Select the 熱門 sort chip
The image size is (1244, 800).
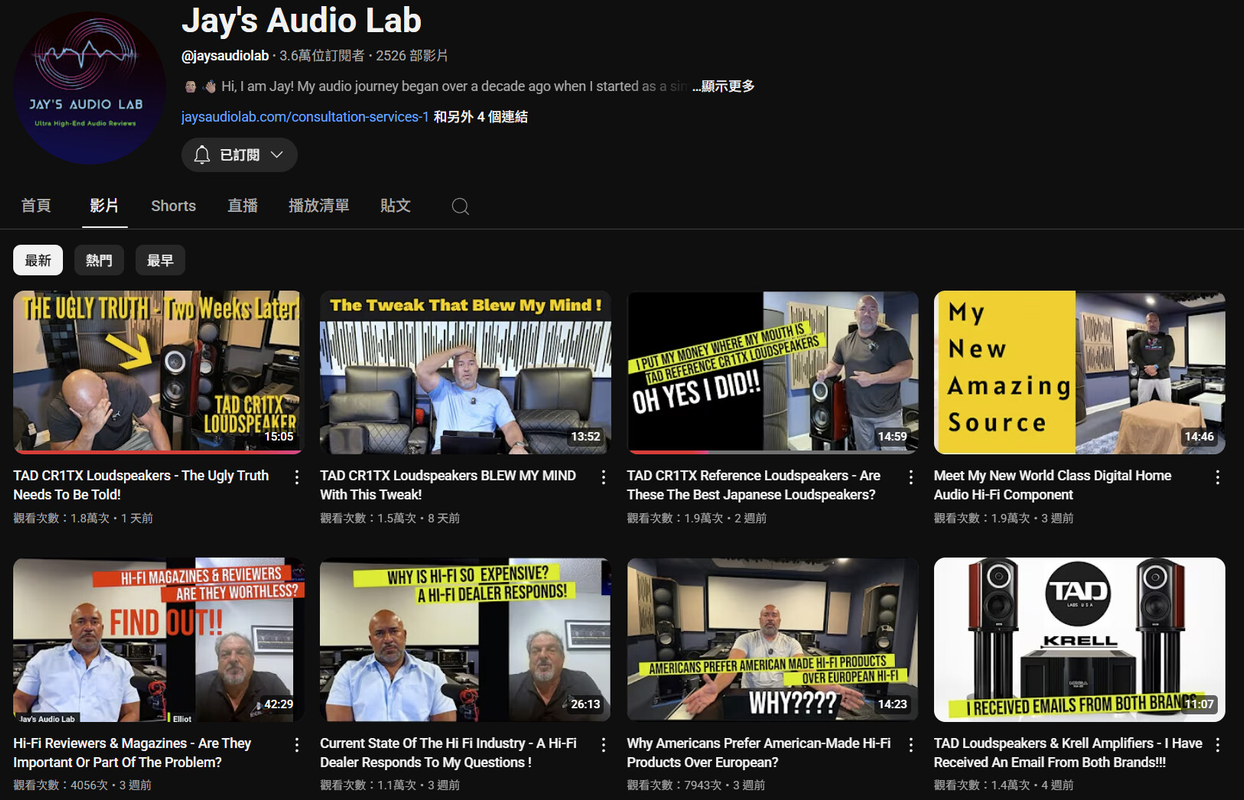[x=99, y=260]
